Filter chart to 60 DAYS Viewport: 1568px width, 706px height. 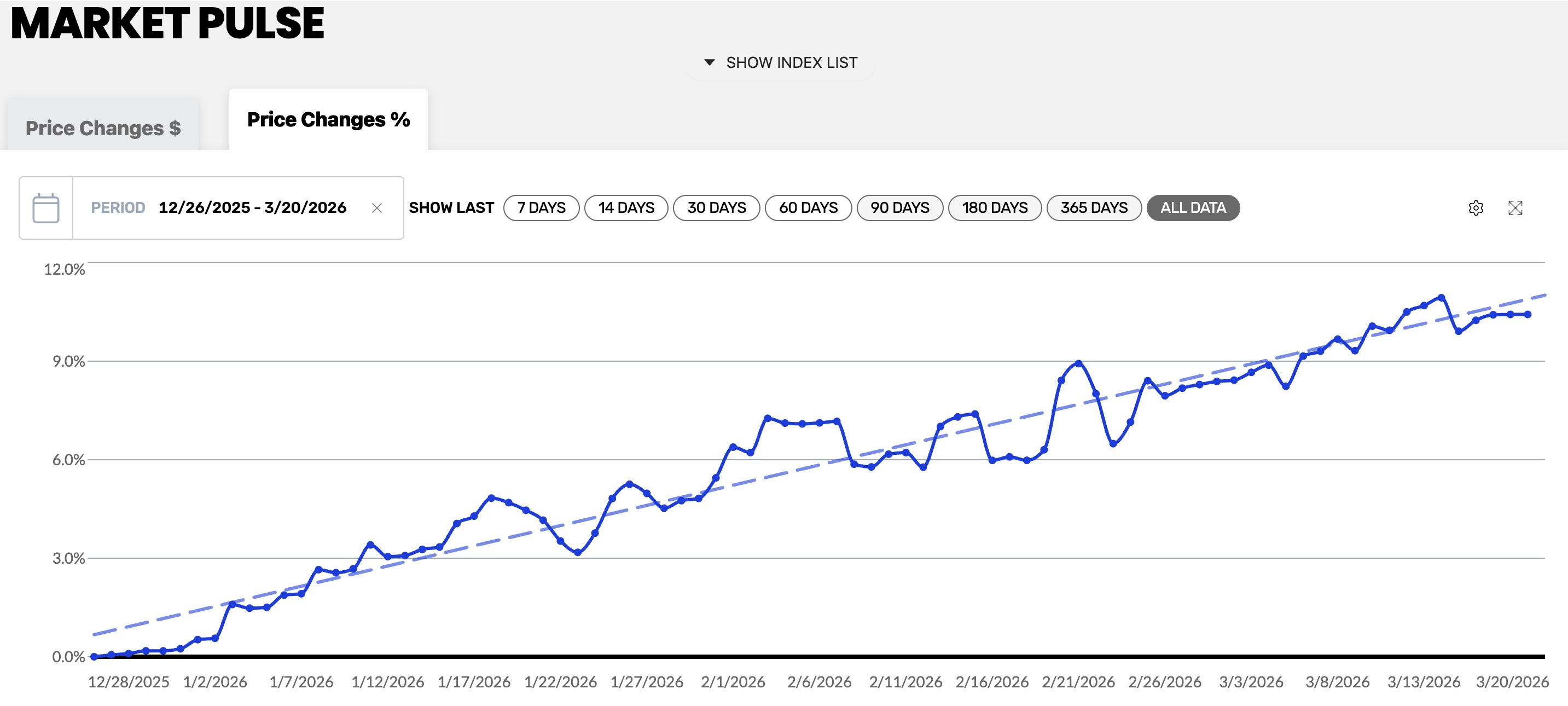coord(808,208)
